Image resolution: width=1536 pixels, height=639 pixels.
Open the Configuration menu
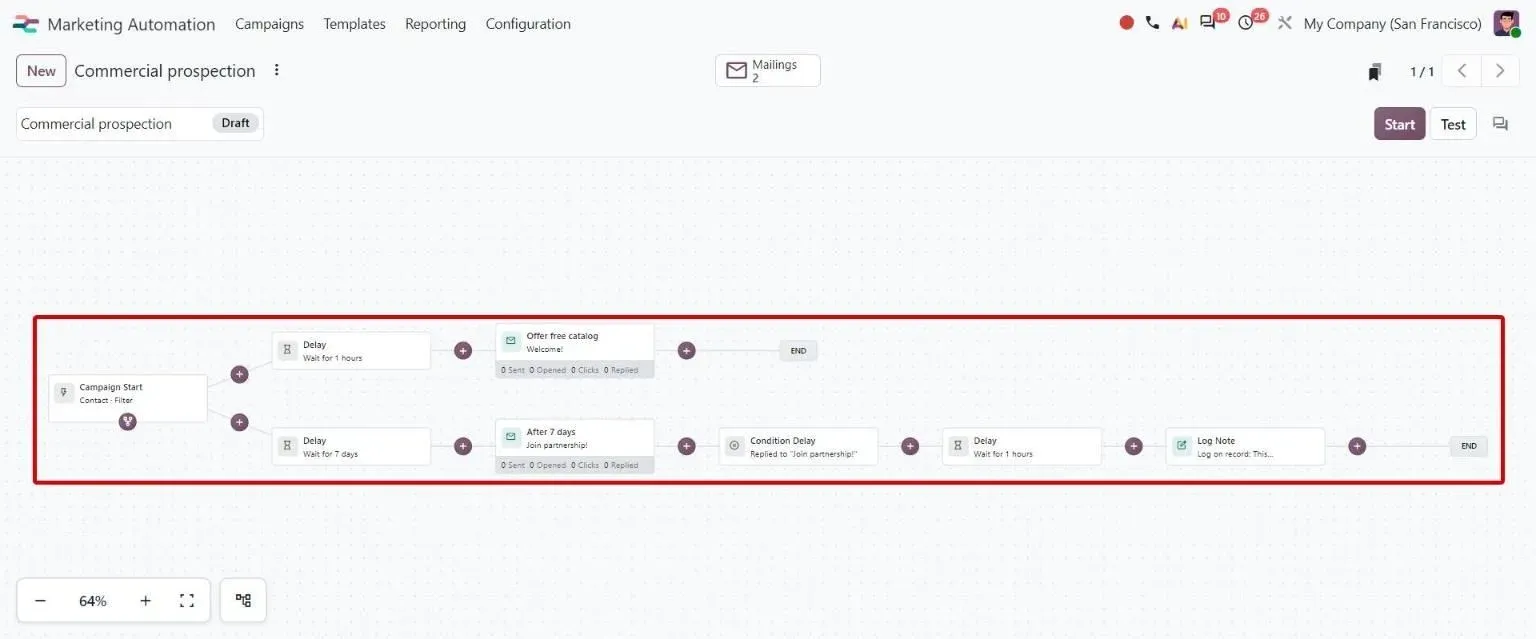(x=528, y=24)
